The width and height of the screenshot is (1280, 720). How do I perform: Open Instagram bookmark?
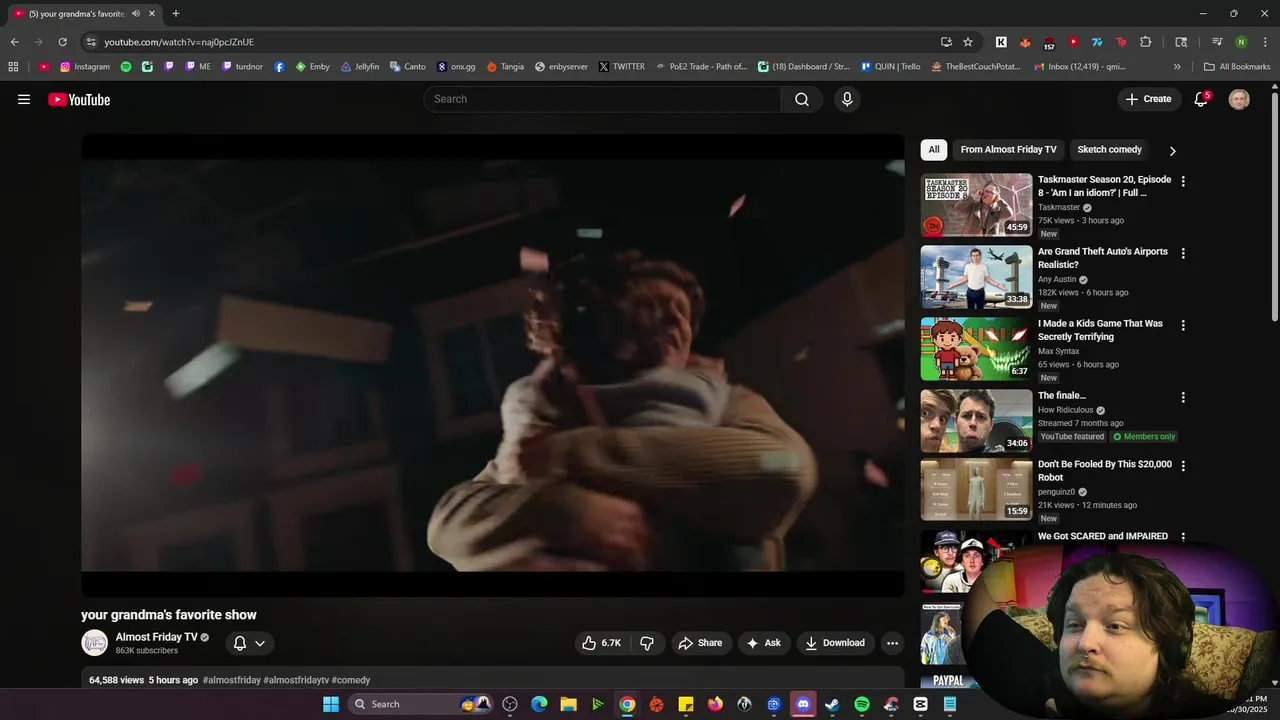[85, 67]
